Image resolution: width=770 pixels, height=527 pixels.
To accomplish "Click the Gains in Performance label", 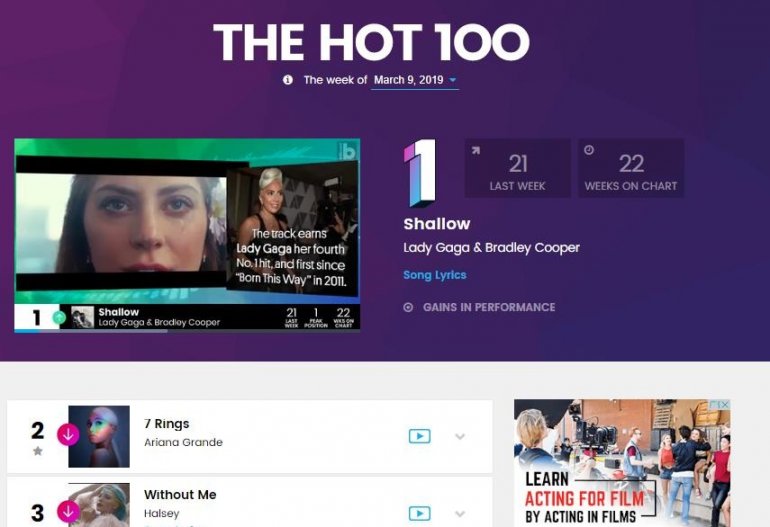I will click(489, 307).
